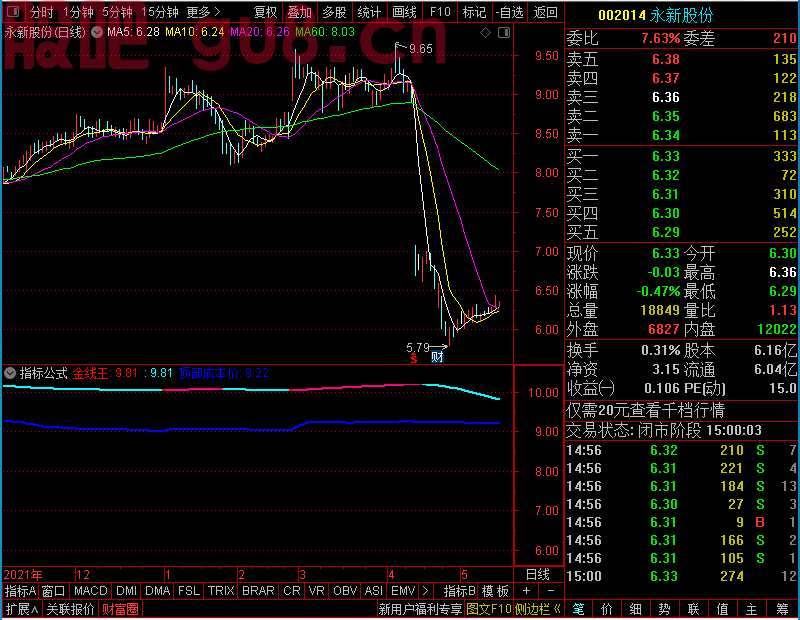Toggle the side panel icon next to the diamond
This screenshot has width=800, height=620.
click(504, 33)
